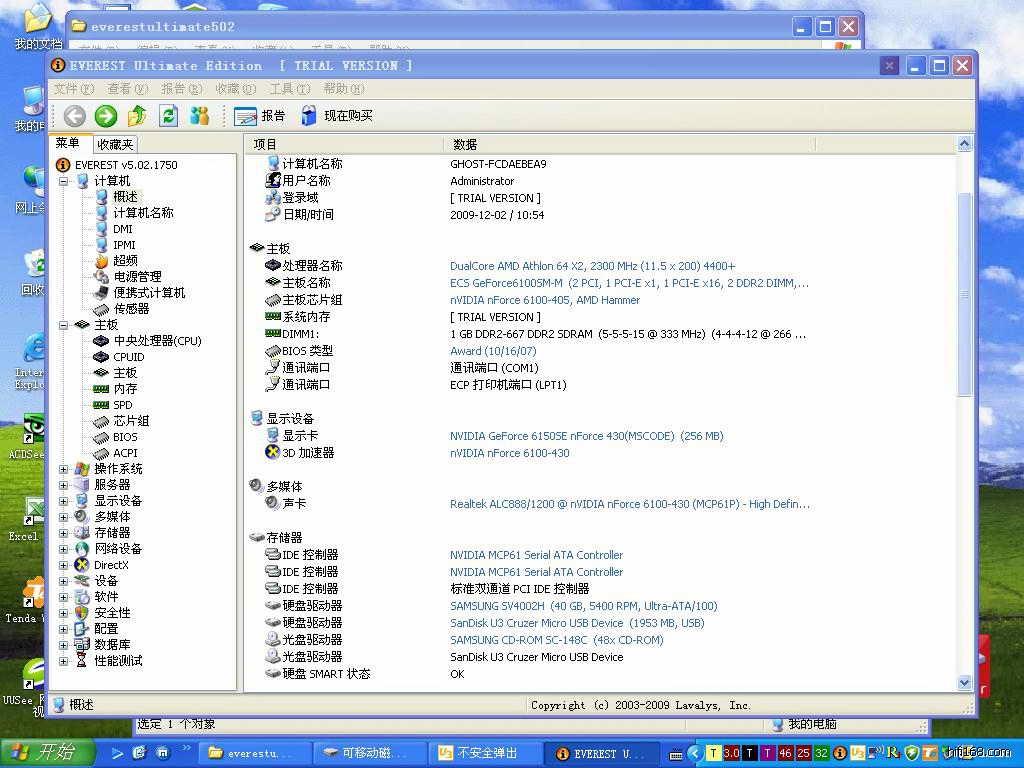Select the 传感器 sensor tree item
This screenshot has height=768, width=1024.
(131, 309)
